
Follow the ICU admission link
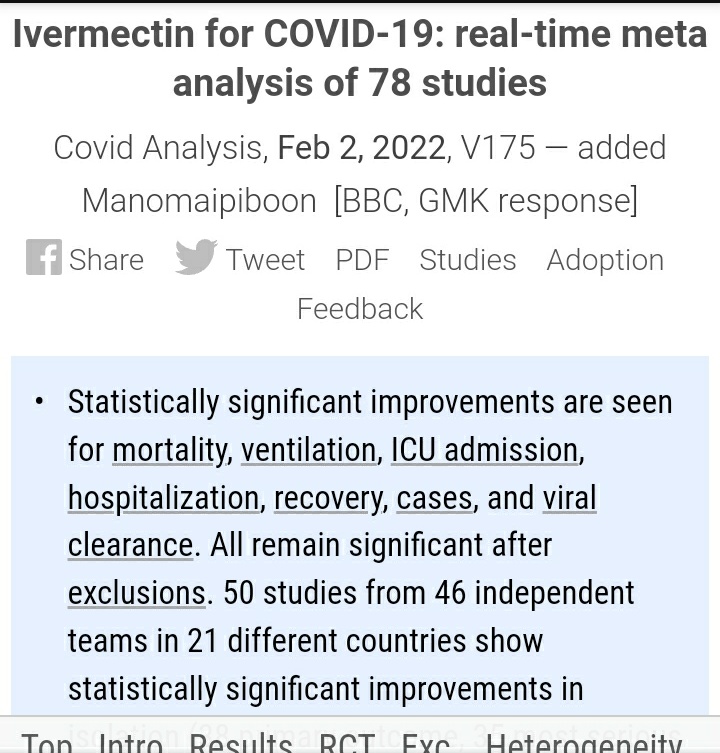pos(485,450)
